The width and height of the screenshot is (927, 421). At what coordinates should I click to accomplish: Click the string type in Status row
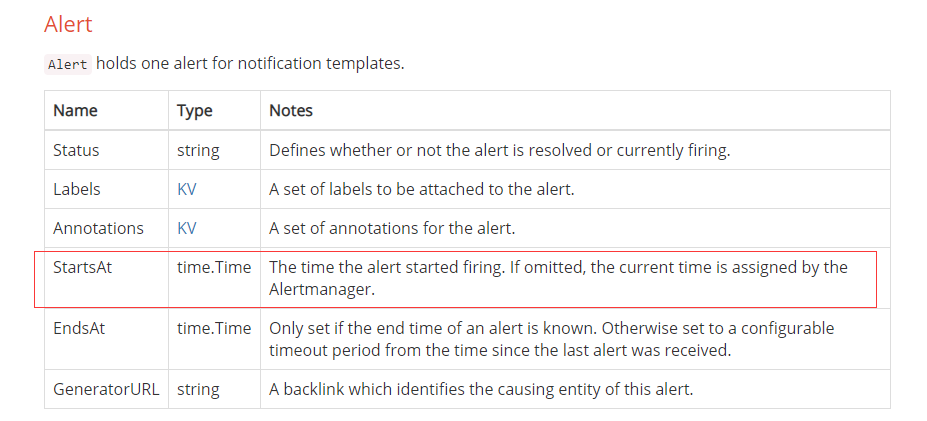pos(198,150)
